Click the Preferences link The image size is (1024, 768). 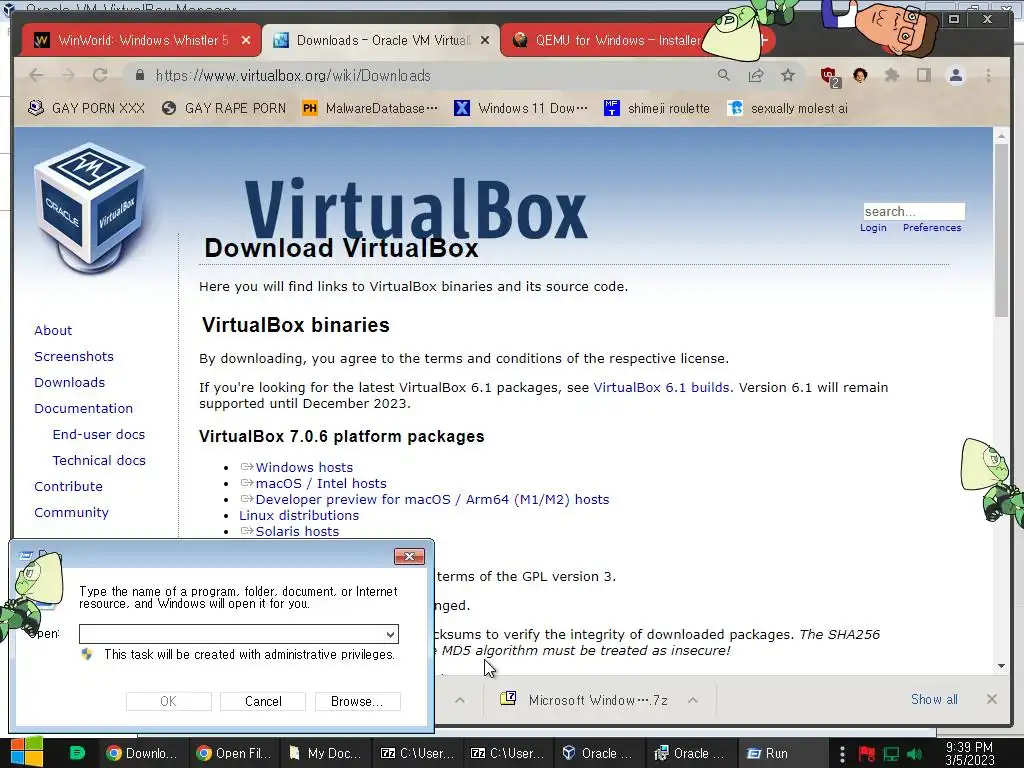[x=932, y=227]
